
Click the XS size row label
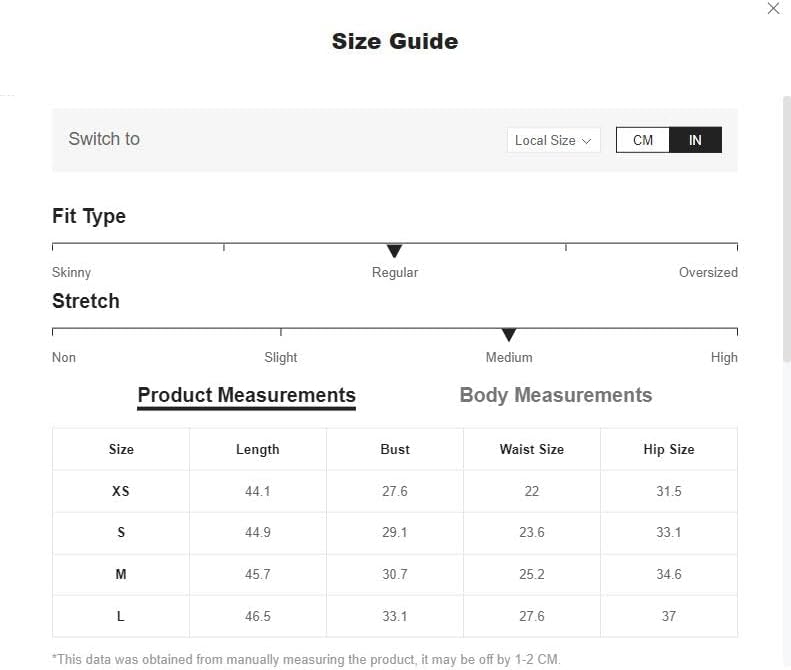(121, 491)
